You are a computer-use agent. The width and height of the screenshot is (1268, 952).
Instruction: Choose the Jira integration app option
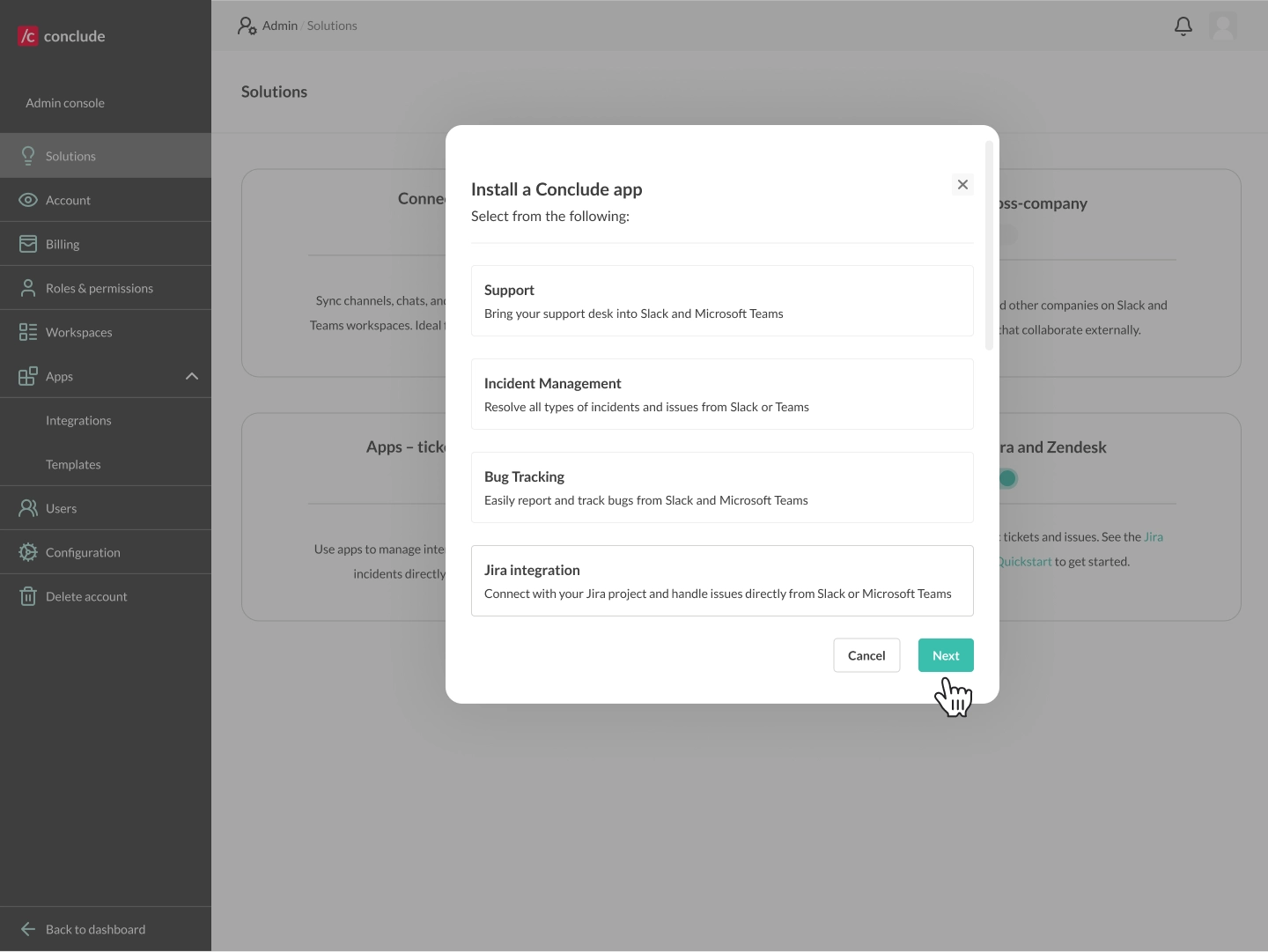(722, 580)
